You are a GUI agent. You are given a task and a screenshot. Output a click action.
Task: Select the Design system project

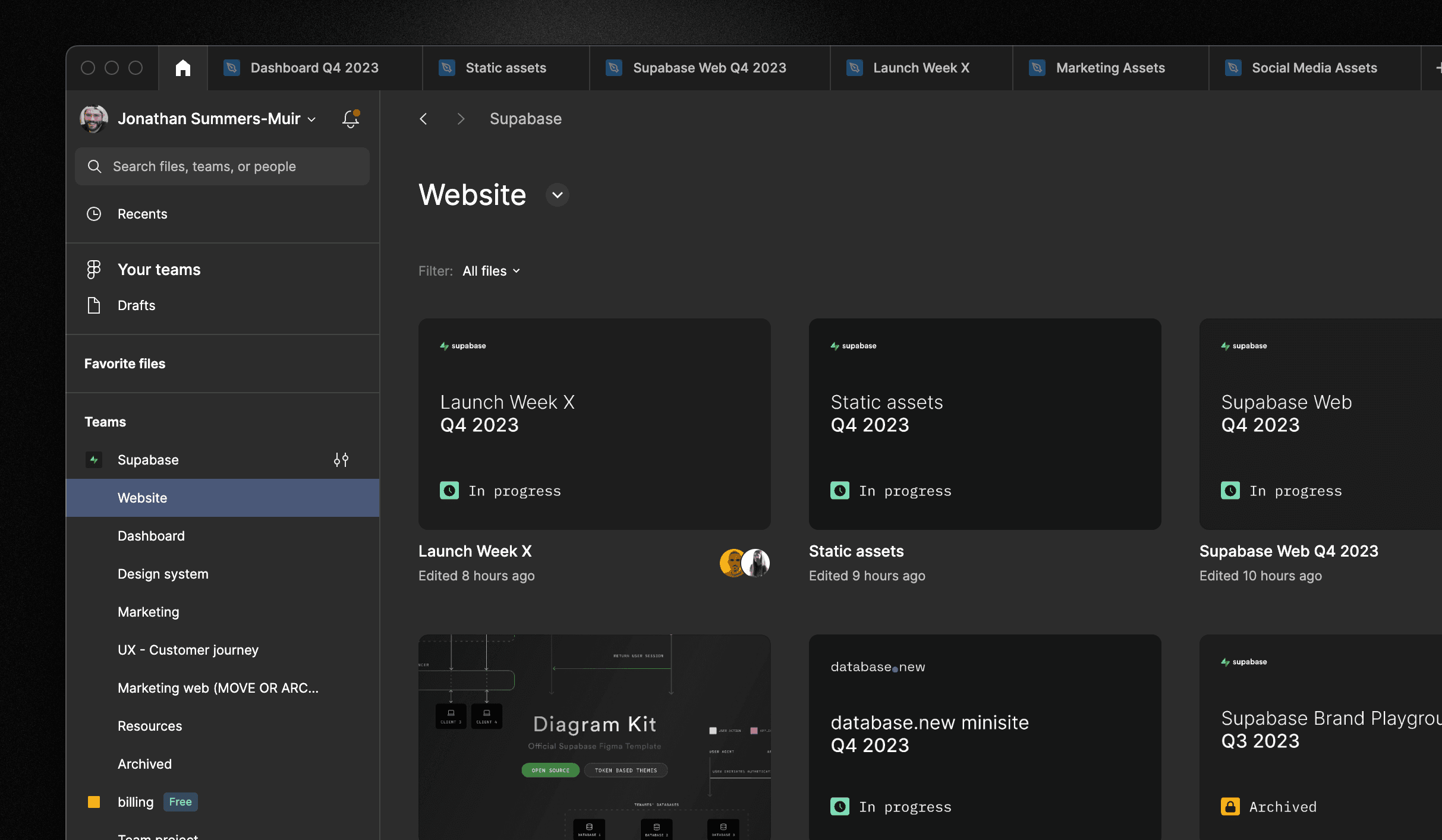pos(222,574)
